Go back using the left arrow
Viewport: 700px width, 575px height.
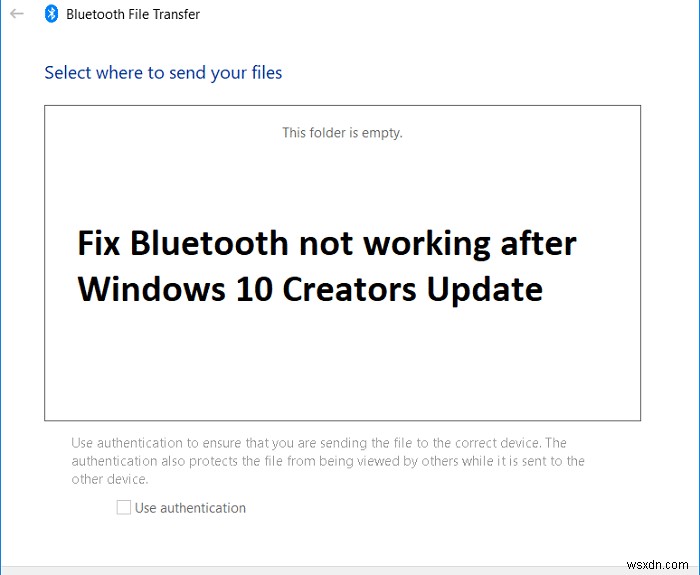pyautogui.click(x=17, y=14)
